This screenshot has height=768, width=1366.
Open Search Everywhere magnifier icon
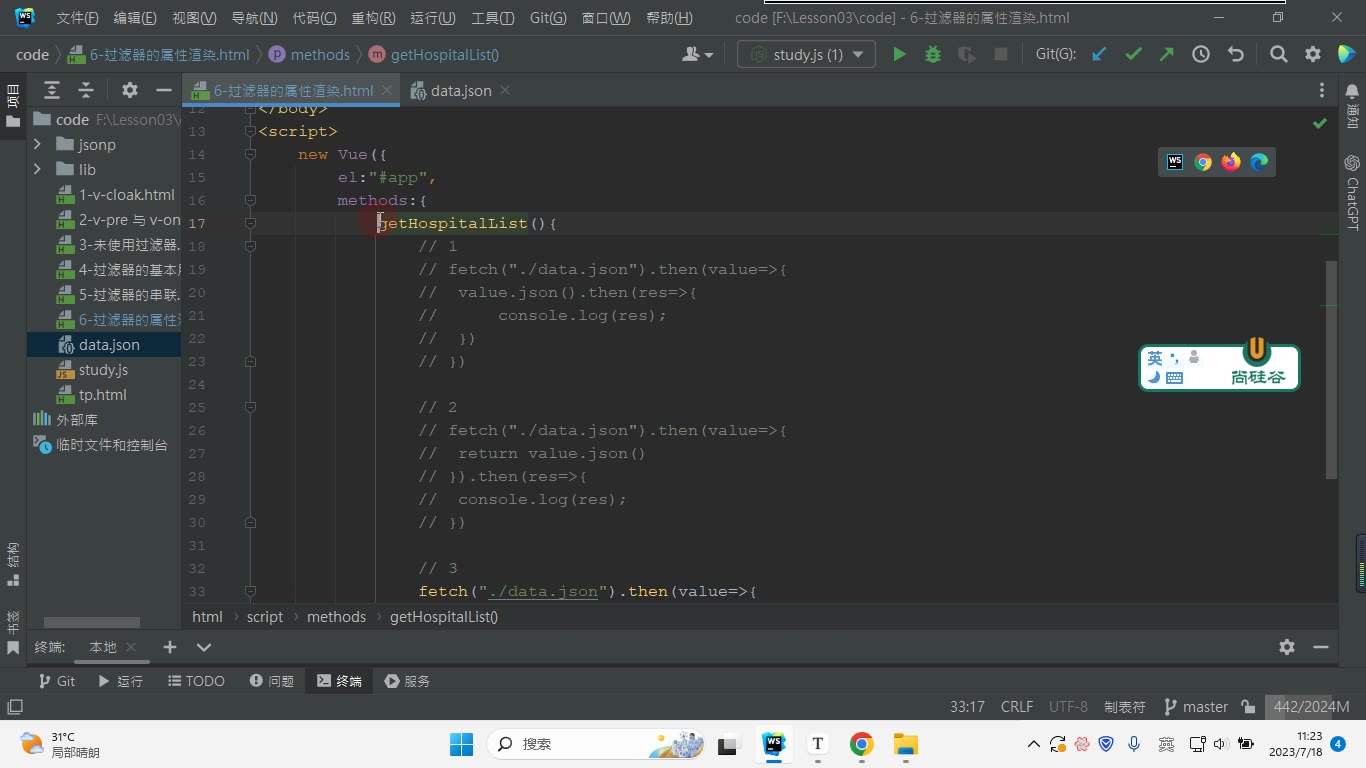1278,55
